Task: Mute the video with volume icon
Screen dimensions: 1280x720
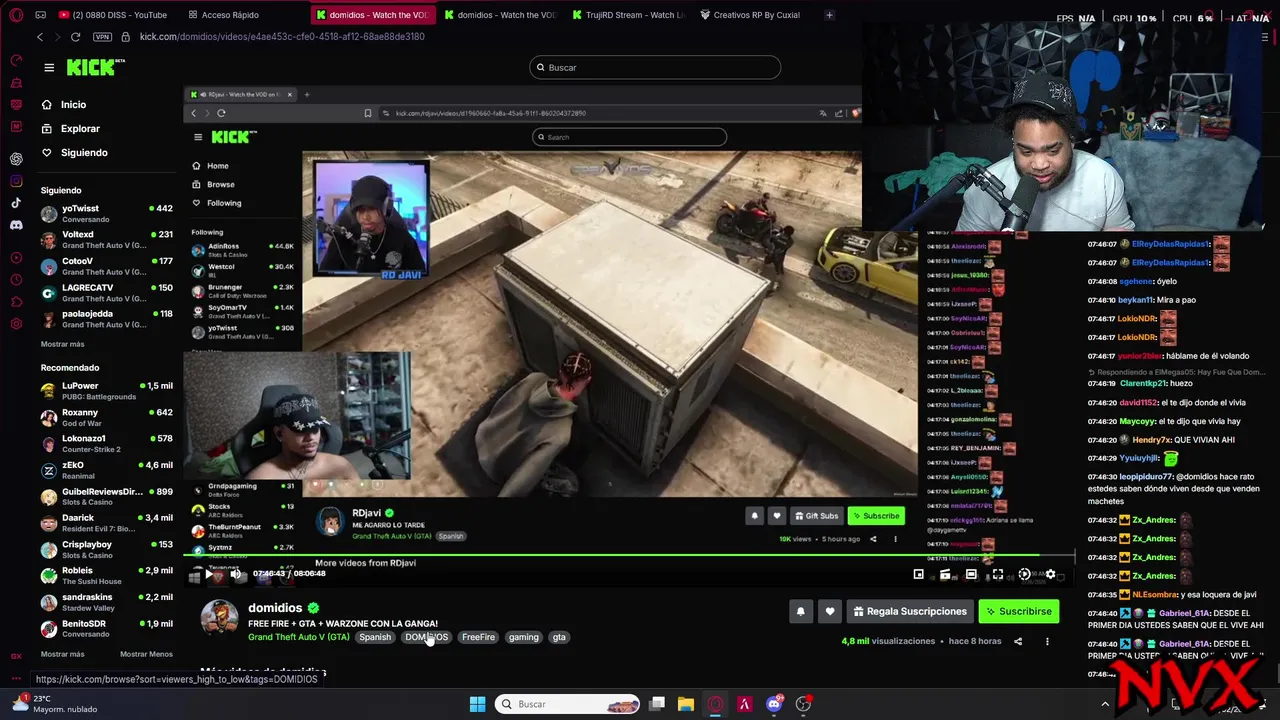Action: 235,574
